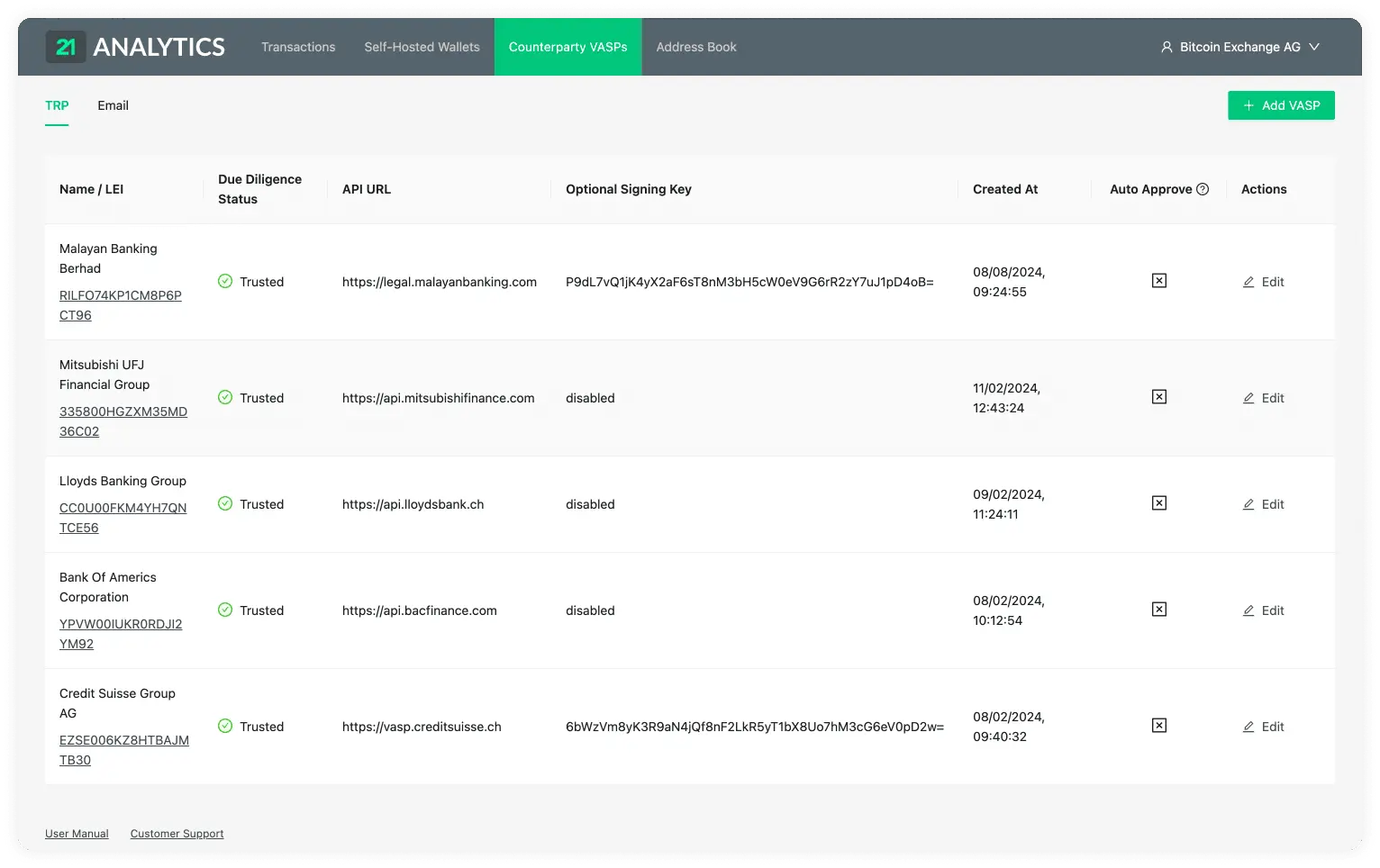This screenshot has width=1380, height=868.
Task: Toggle Auto Approve for Malayan Banking Berhad
Action: 1159,281
